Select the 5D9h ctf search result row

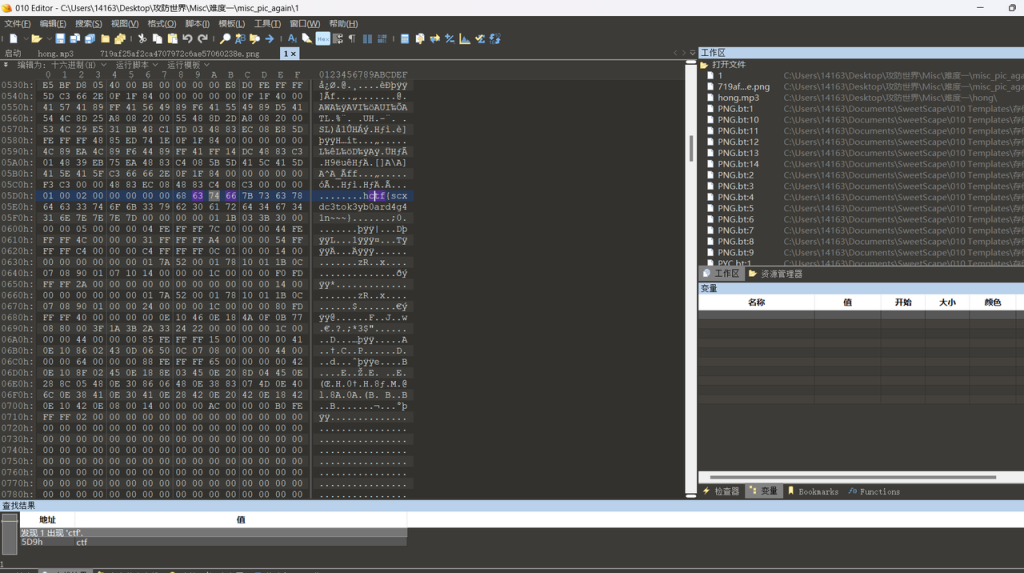(x=60, y=541)
